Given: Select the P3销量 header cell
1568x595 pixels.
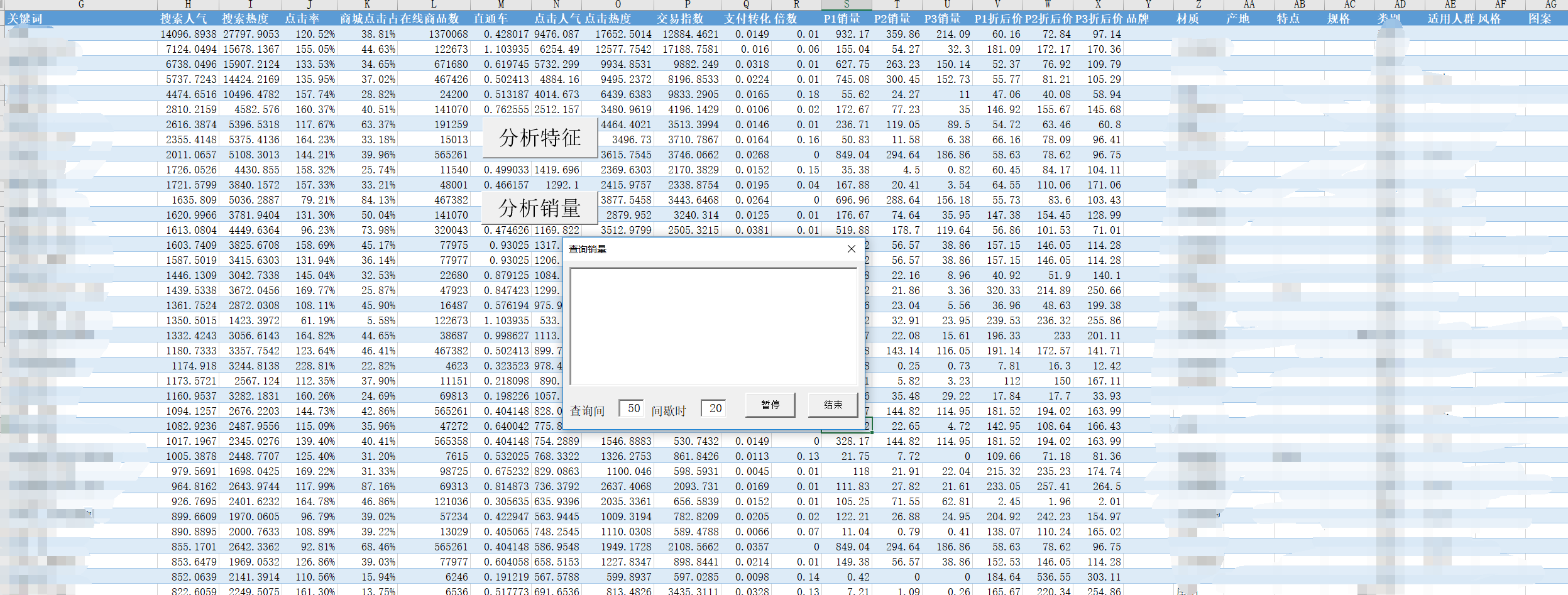Looking at the screenshot, I should click(x=947, y=19).
